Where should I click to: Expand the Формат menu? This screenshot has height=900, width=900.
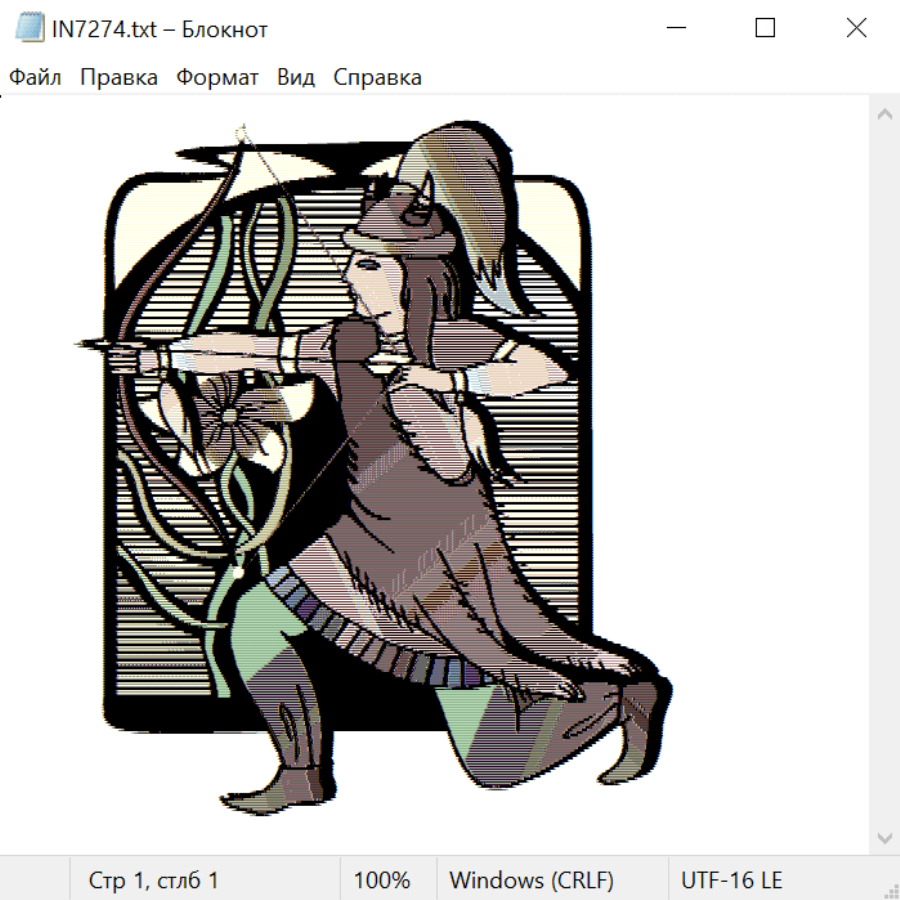click(x=217, y=78)
